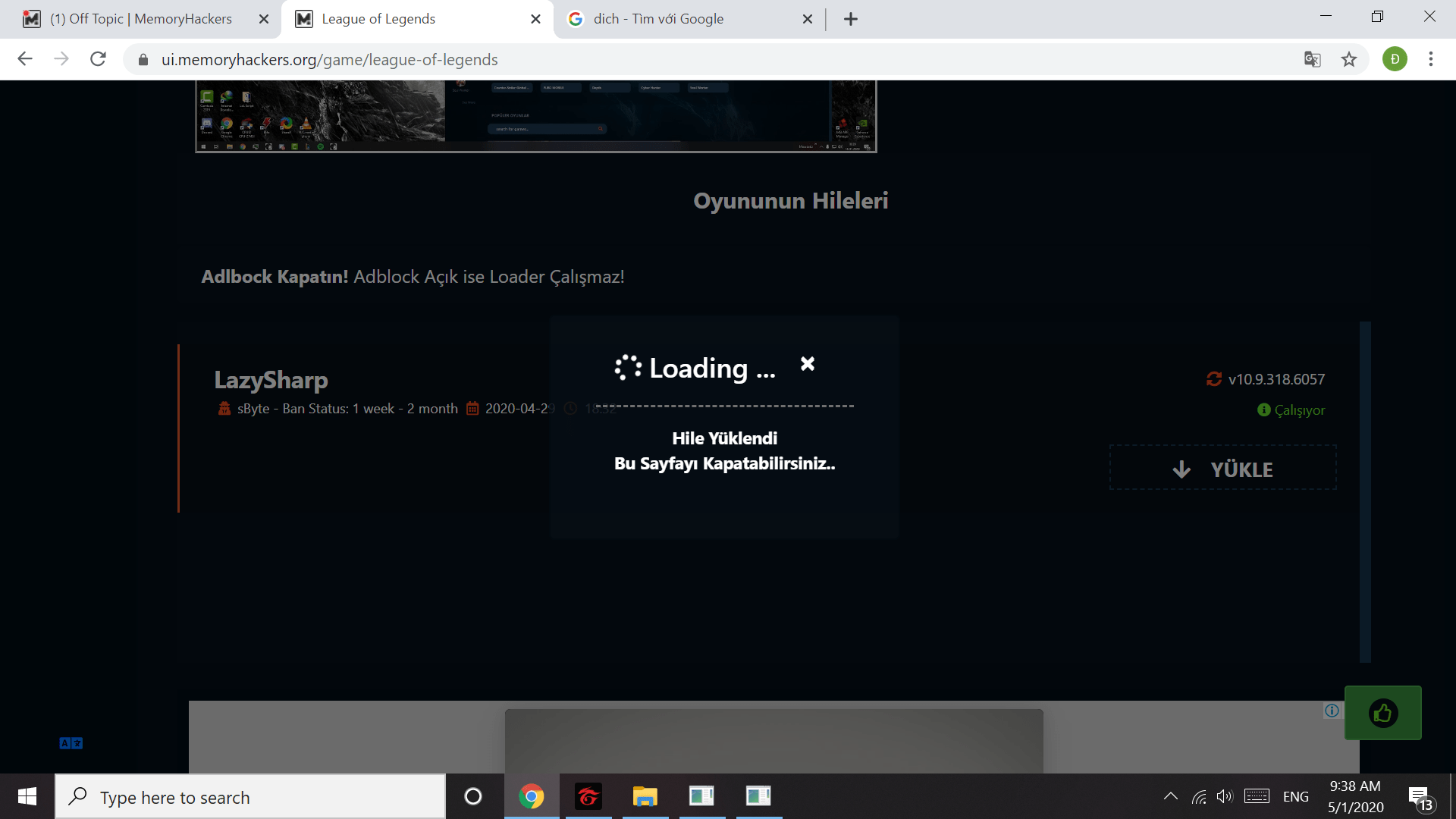
Task: Click the ad info icon on the banner
Action: 1332,711
